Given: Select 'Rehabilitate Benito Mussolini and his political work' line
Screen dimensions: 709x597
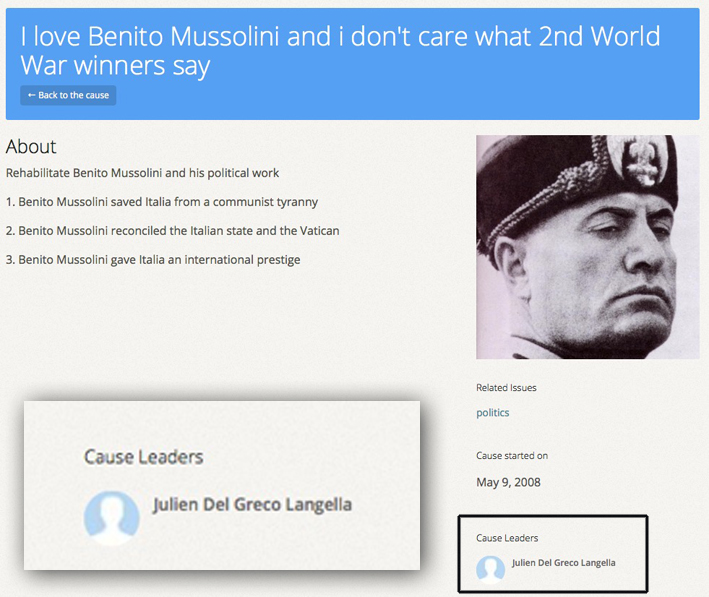Looking at the screenshot, I should click(x=142, y=173).
